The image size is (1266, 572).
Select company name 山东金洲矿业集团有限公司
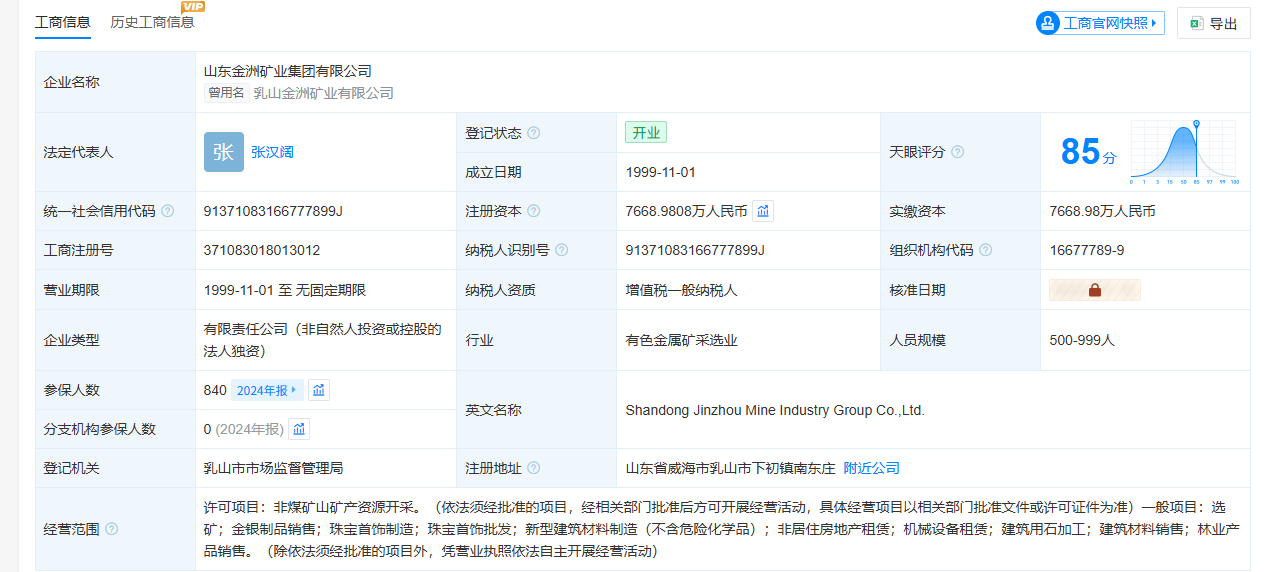[x=287, y=71]
